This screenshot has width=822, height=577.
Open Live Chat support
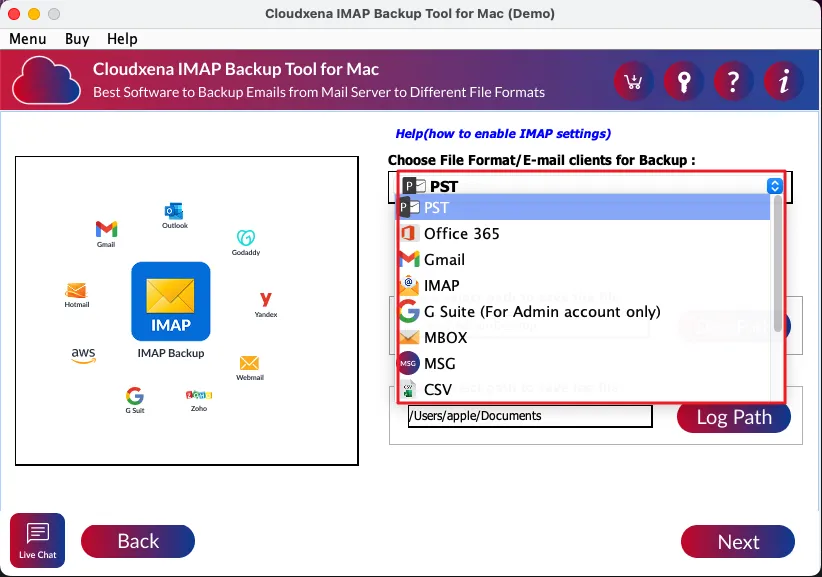[37, 540]
